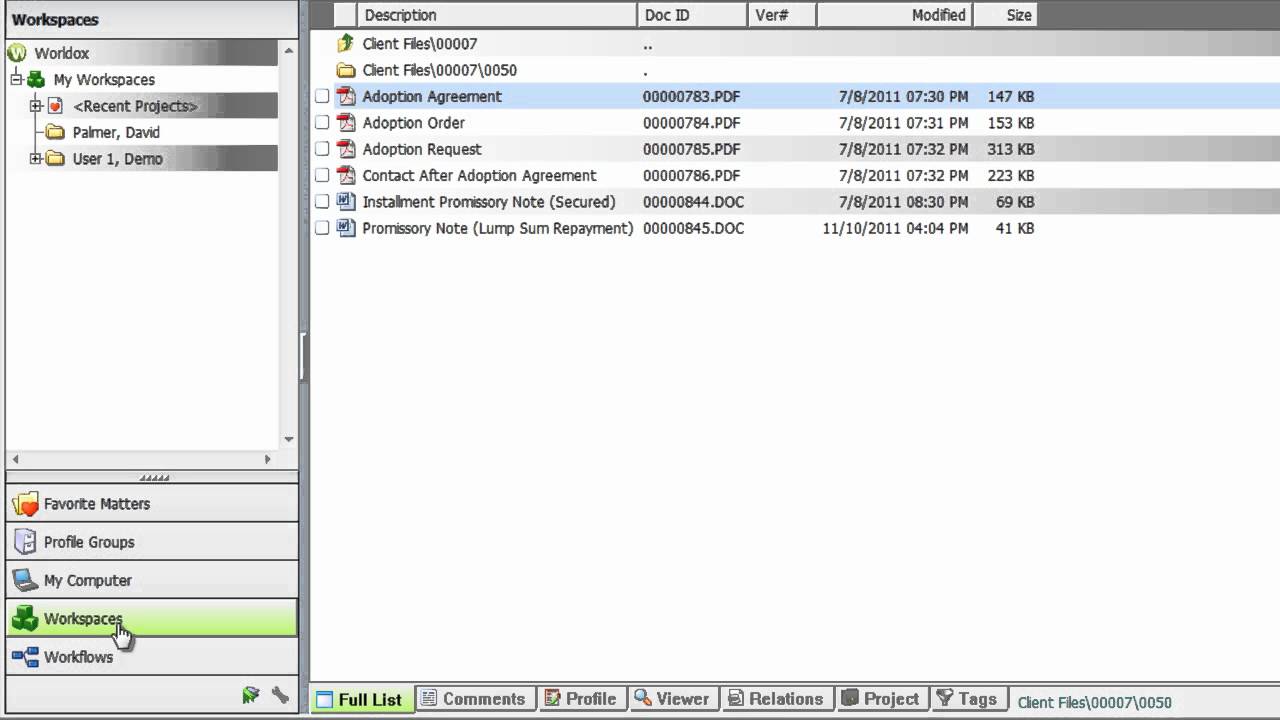Click the Word icon for Installment Promissory Note
Screen dimensions: 1280x720
pyautogui.click(x=346, y=202)
